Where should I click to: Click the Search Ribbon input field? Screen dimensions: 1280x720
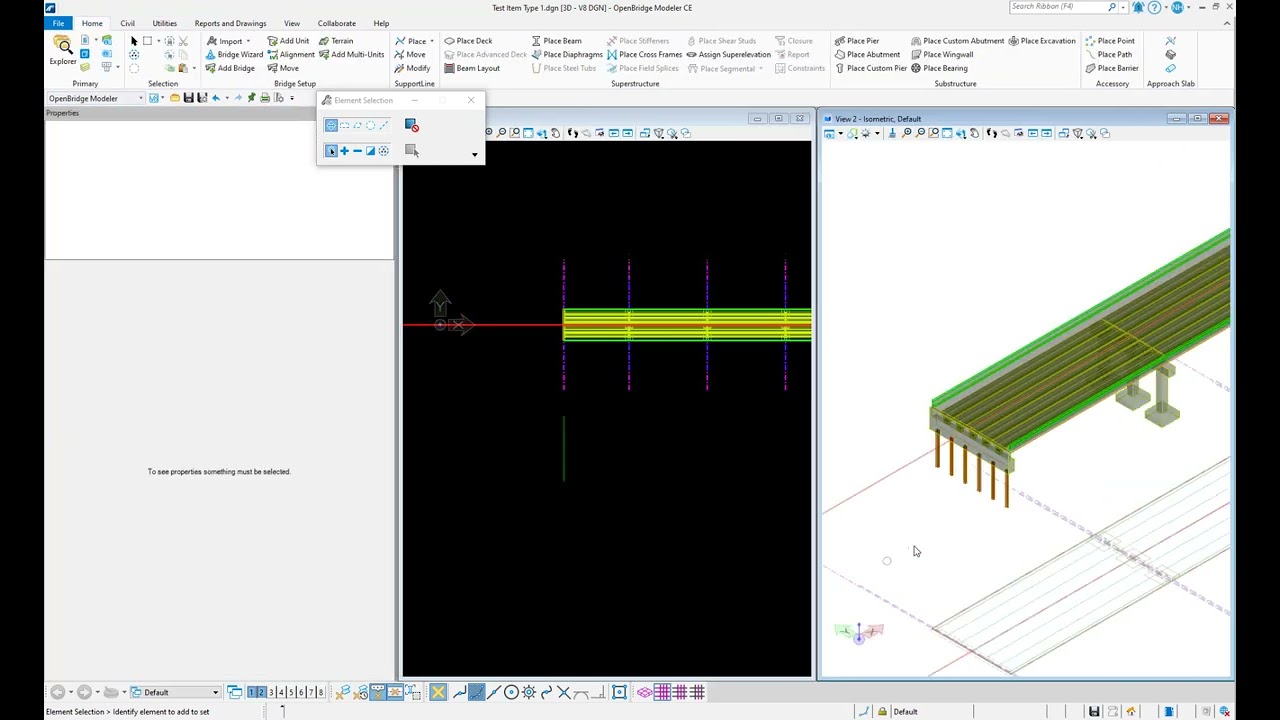[1056, 7]
